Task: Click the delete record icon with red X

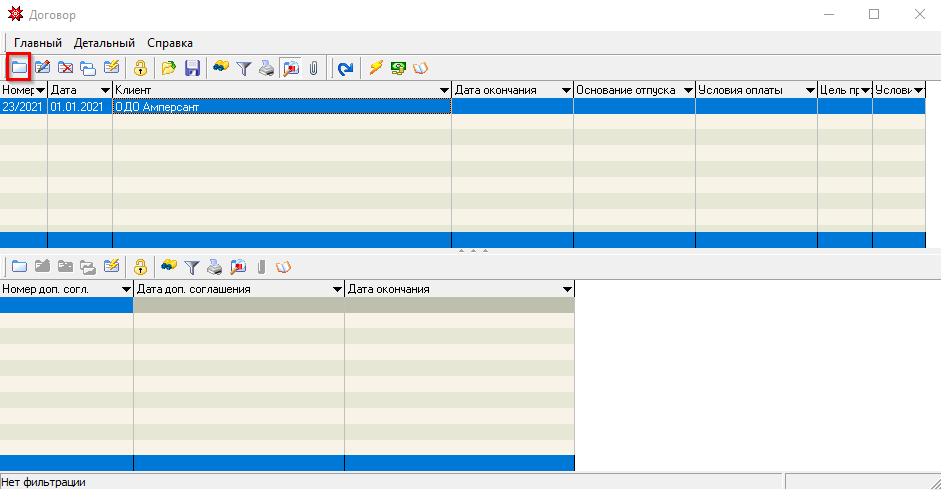Action: pyautogui.click(x=65, y=68)
